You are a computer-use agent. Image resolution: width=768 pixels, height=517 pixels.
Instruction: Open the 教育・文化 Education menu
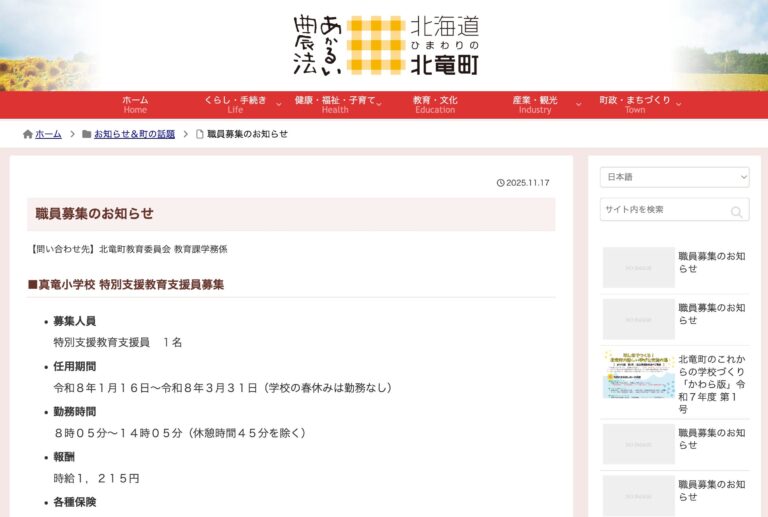click(x=435, y=104)
